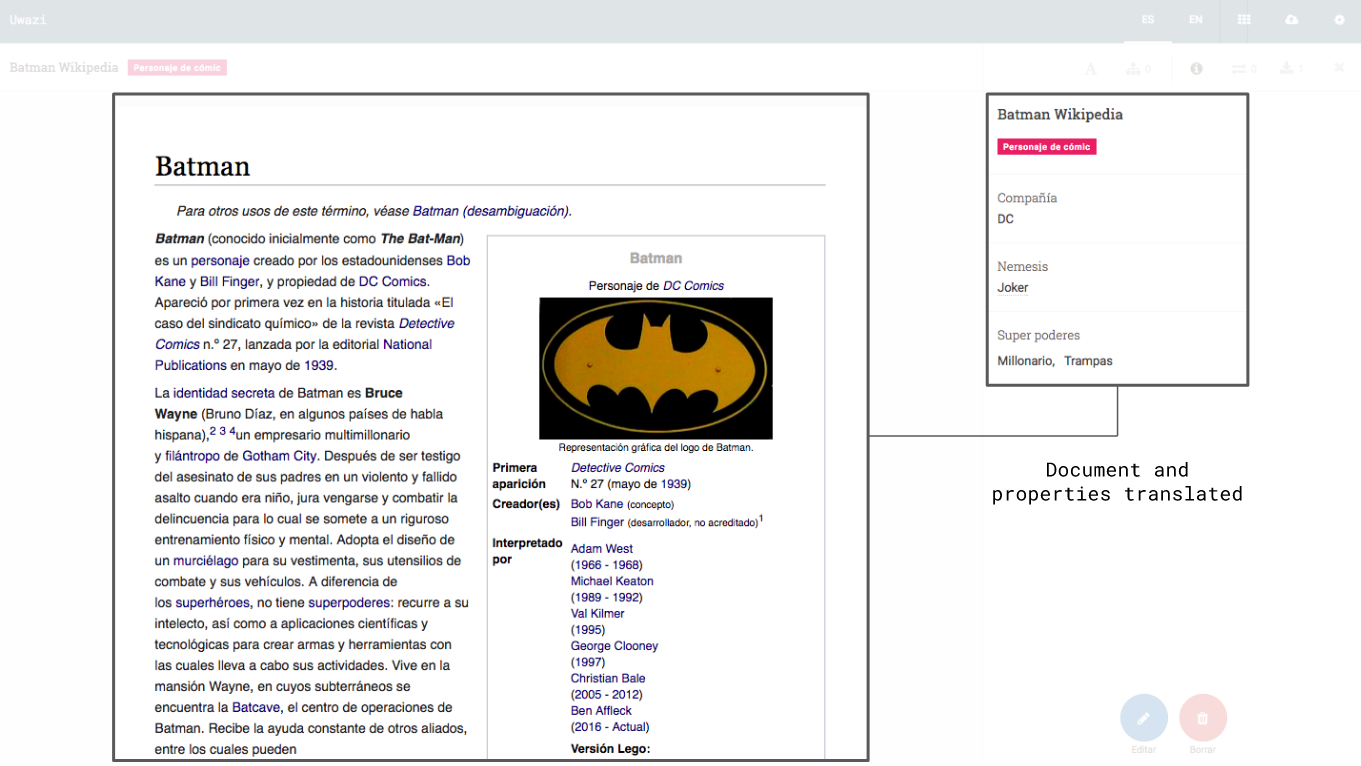Click the Editar pencil button
Image resolution: width=1361 pixels, height=766 pixels.
click(x=1144, y=718)
